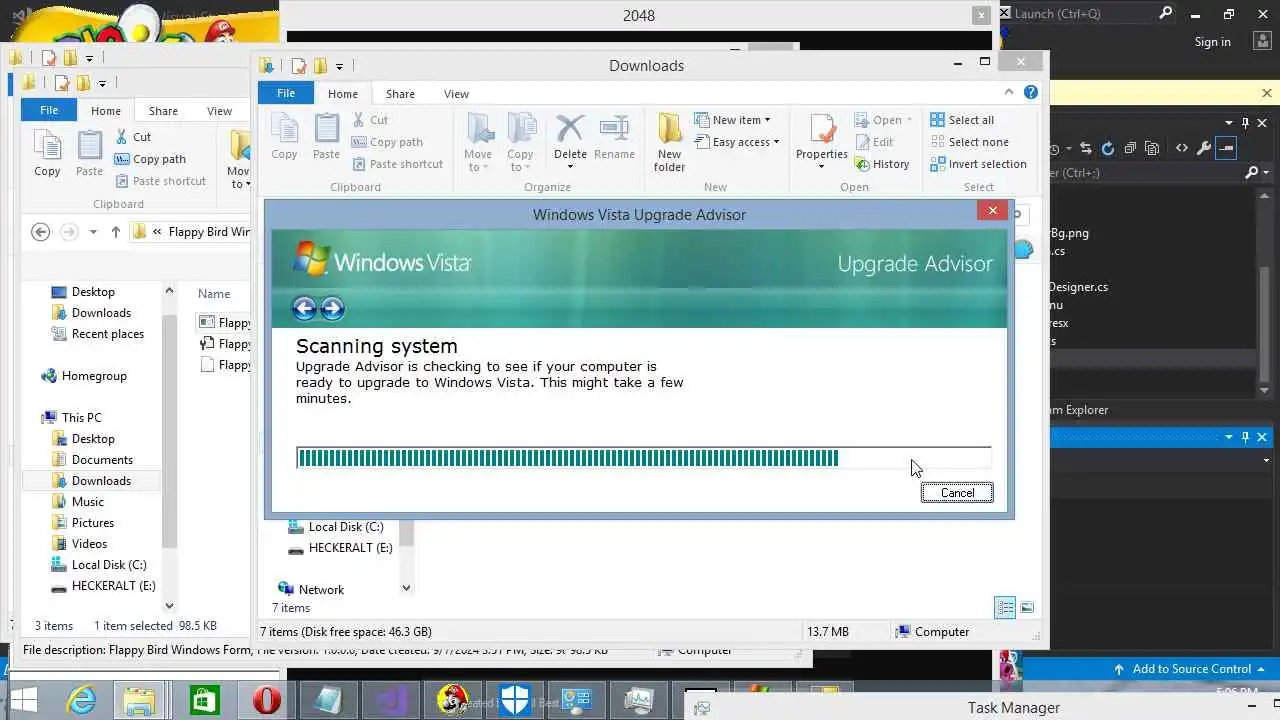This screenshot has height=720, width=1280.
Task: Open File tab in Flappy Bird window
Action: [49, 110]
